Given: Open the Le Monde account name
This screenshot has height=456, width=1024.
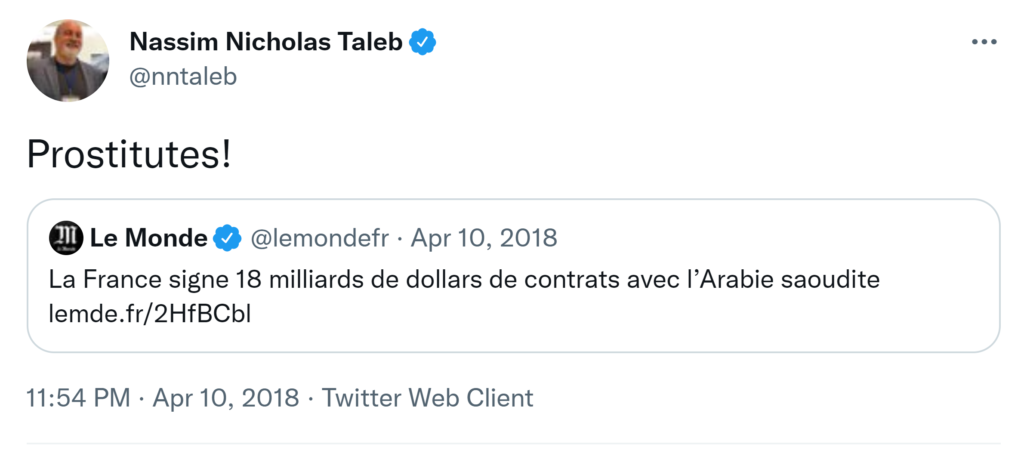Looking at the screenshot, I should 149,238.
